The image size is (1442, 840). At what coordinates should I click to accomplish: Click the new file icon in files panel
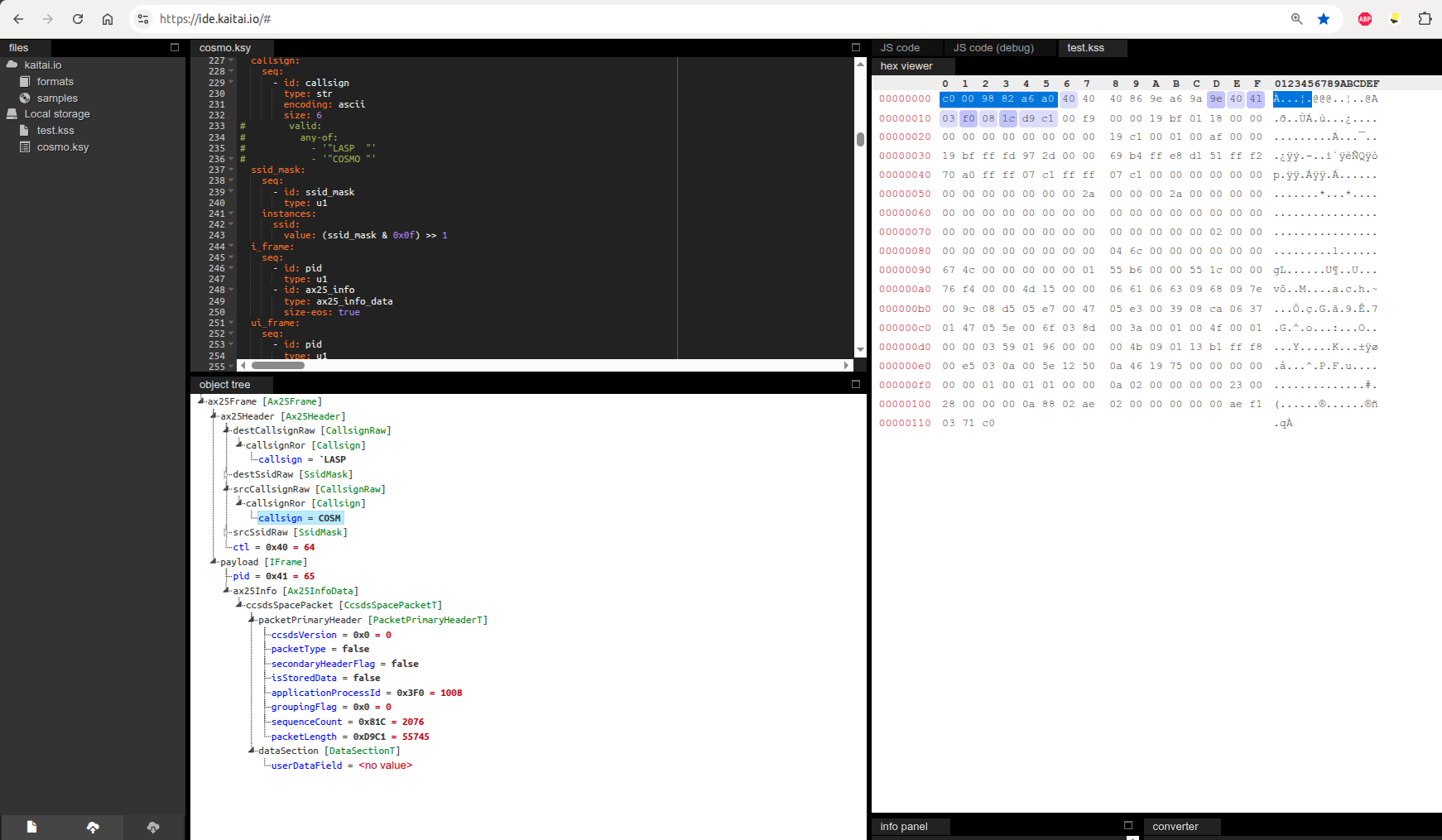point(31,827)
